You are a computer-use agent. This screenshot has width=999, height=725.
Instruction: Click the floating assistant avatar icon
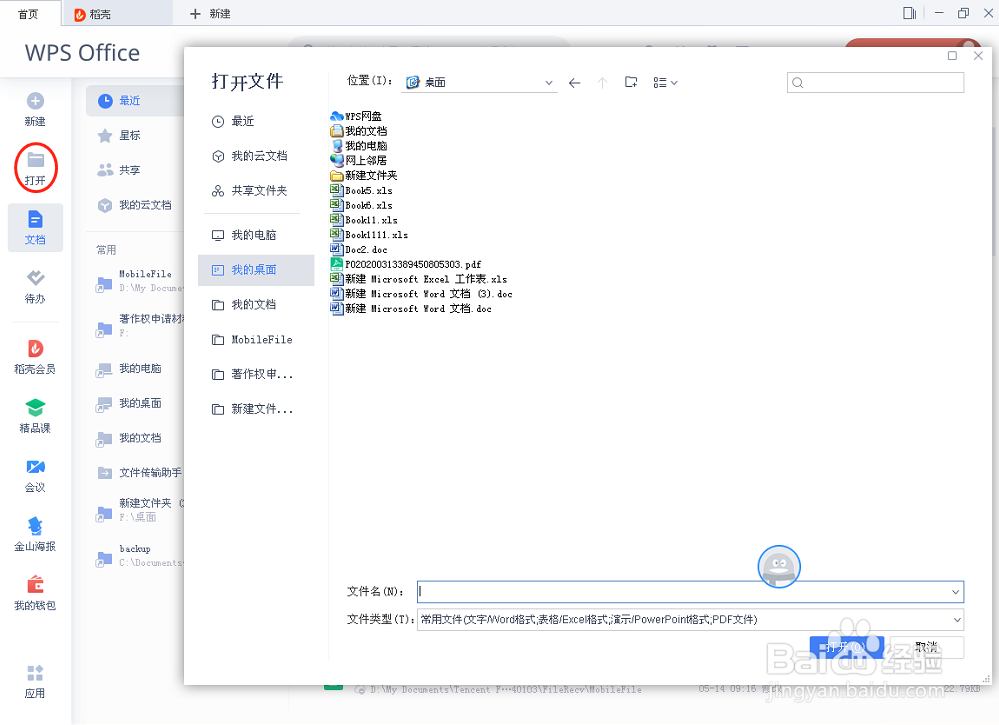coord(779,566)
